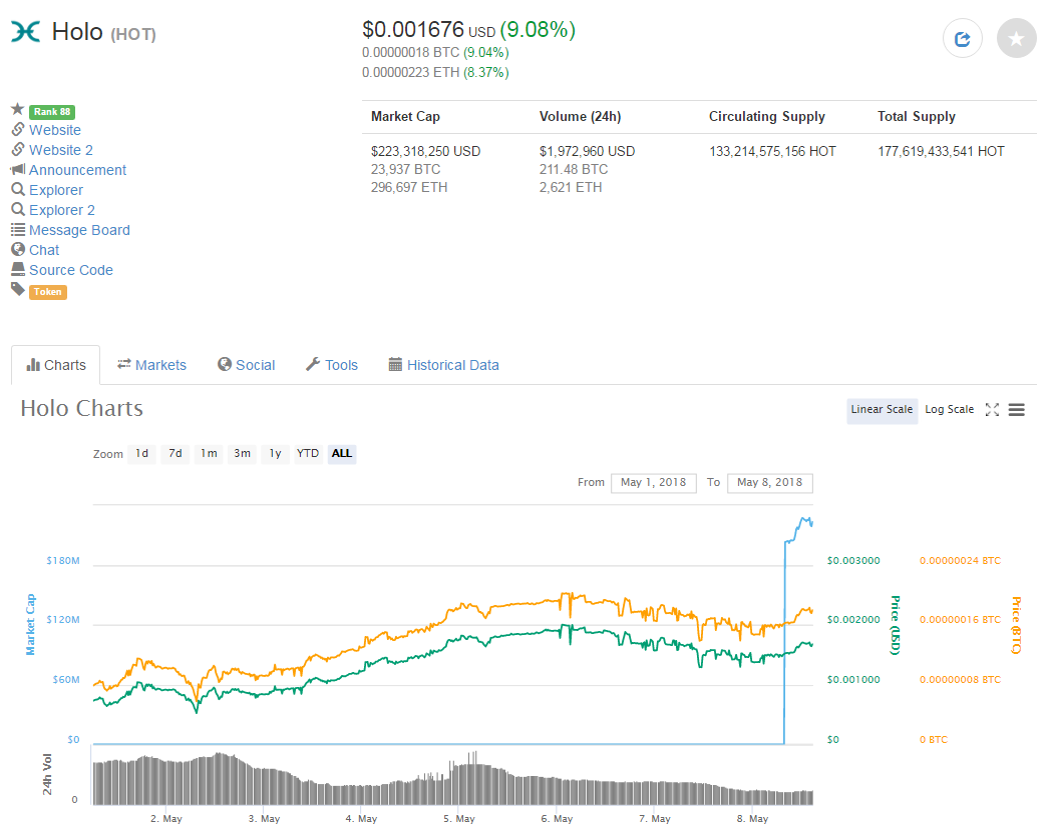Image resolution: width=1050 pixels, height=827 pixels.
Task: Click the bar chart icon on Charts tab
Action: (x=33, y=364)
